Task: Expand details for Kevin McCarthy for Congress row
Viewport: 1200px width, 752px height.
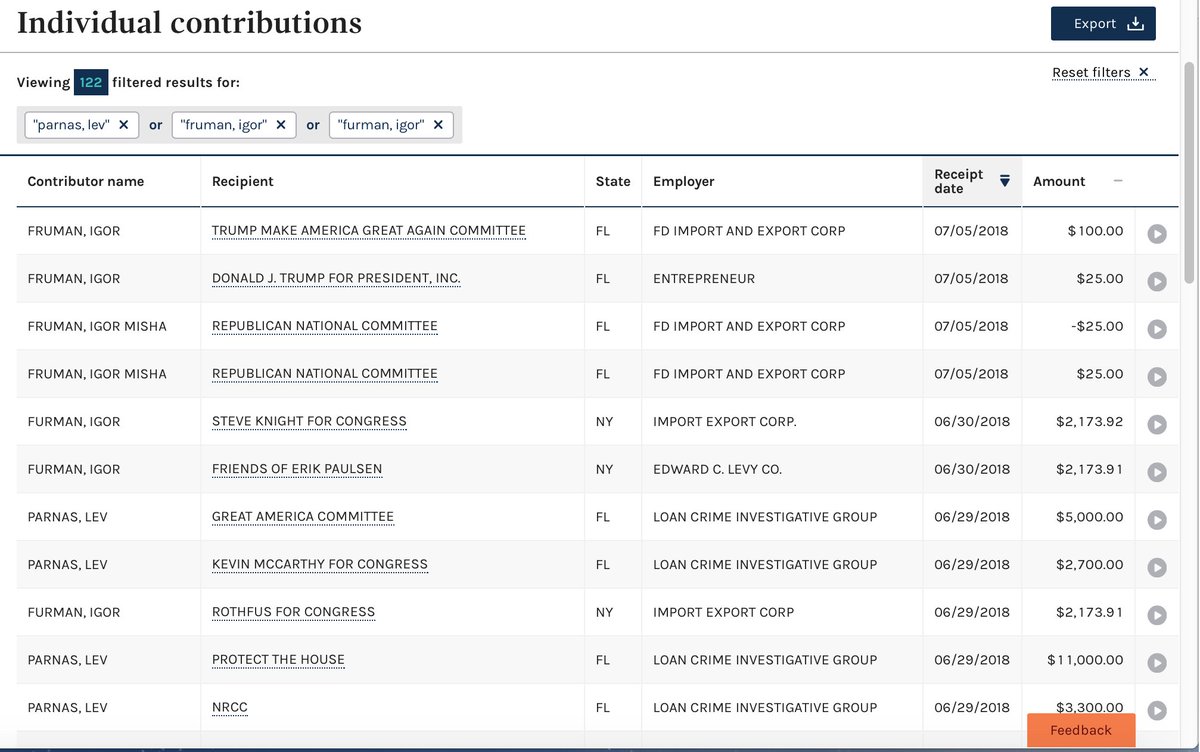Action: (x=1157, y=568)
